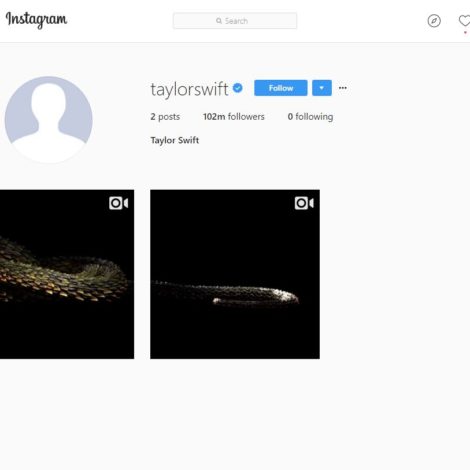Open the three-dot options menu
The height and width of the screenshot is (470, 470).
pyautogui.click(x=343, y=88)
